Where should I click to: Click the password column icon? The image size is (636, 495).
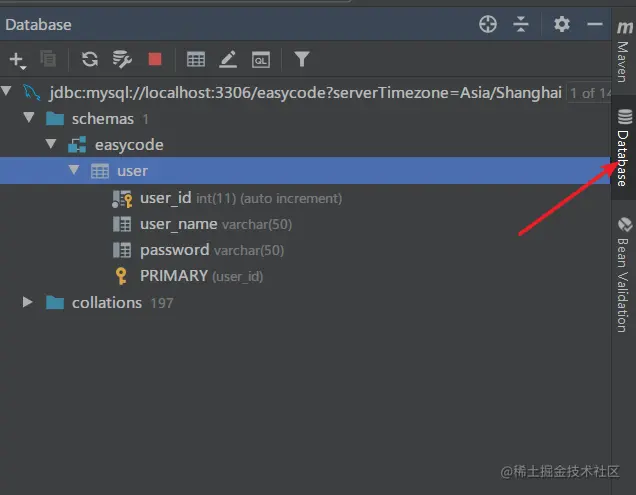coord(122,250)
